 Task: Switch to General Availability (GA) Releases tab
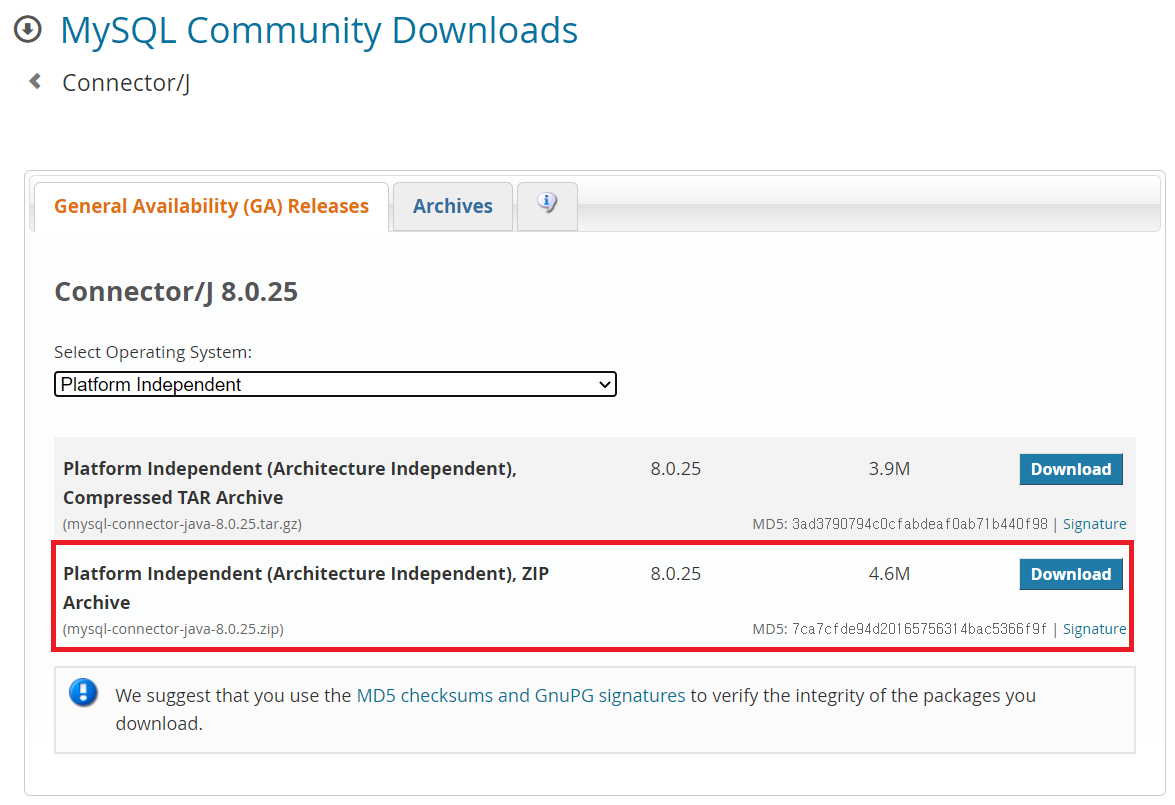click(211, 206)
